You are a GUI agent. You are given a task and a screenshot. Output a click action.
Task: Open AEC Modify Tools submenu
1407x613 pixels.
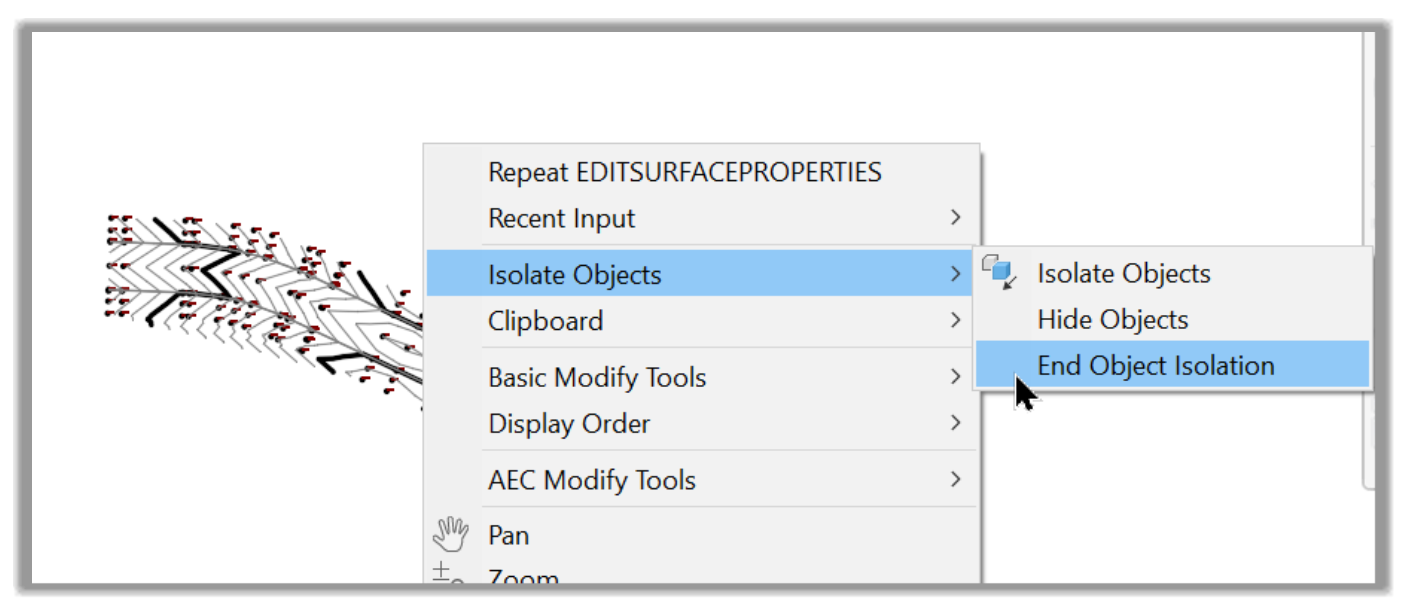point(702,480)
